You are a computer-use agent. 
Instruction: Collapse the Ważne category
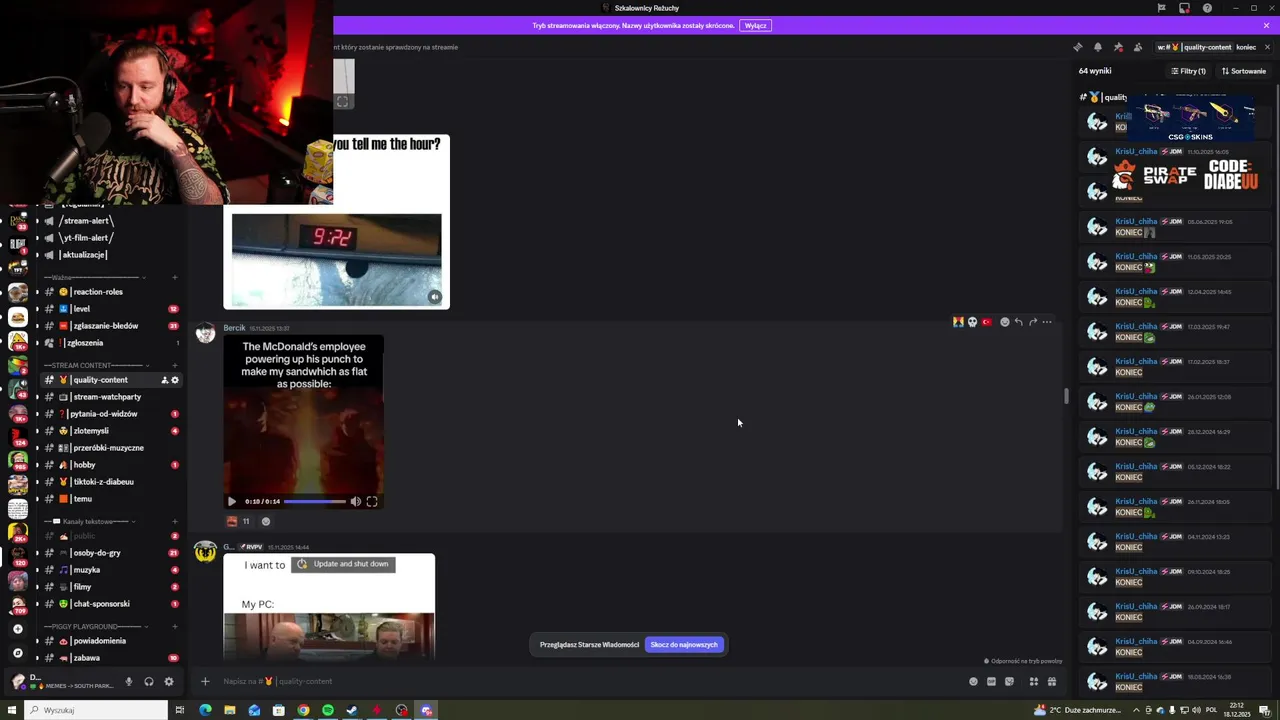pos(95,277)
